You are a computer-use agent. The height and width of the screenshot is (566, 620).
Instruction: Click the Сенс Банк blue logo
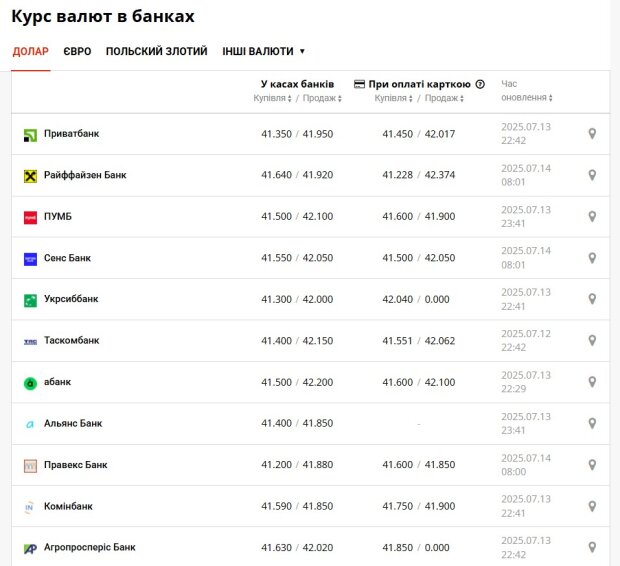coord(30,259)
